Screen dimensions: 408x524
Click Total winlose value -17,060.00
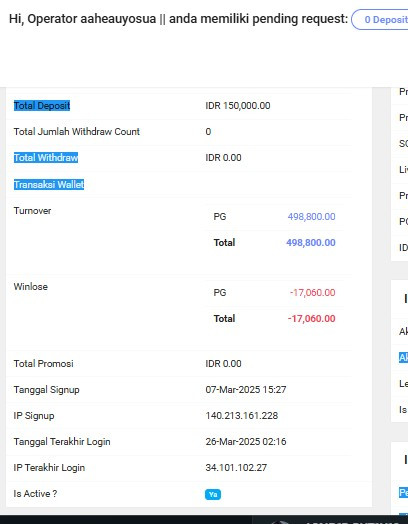click(x=311, y=318)
